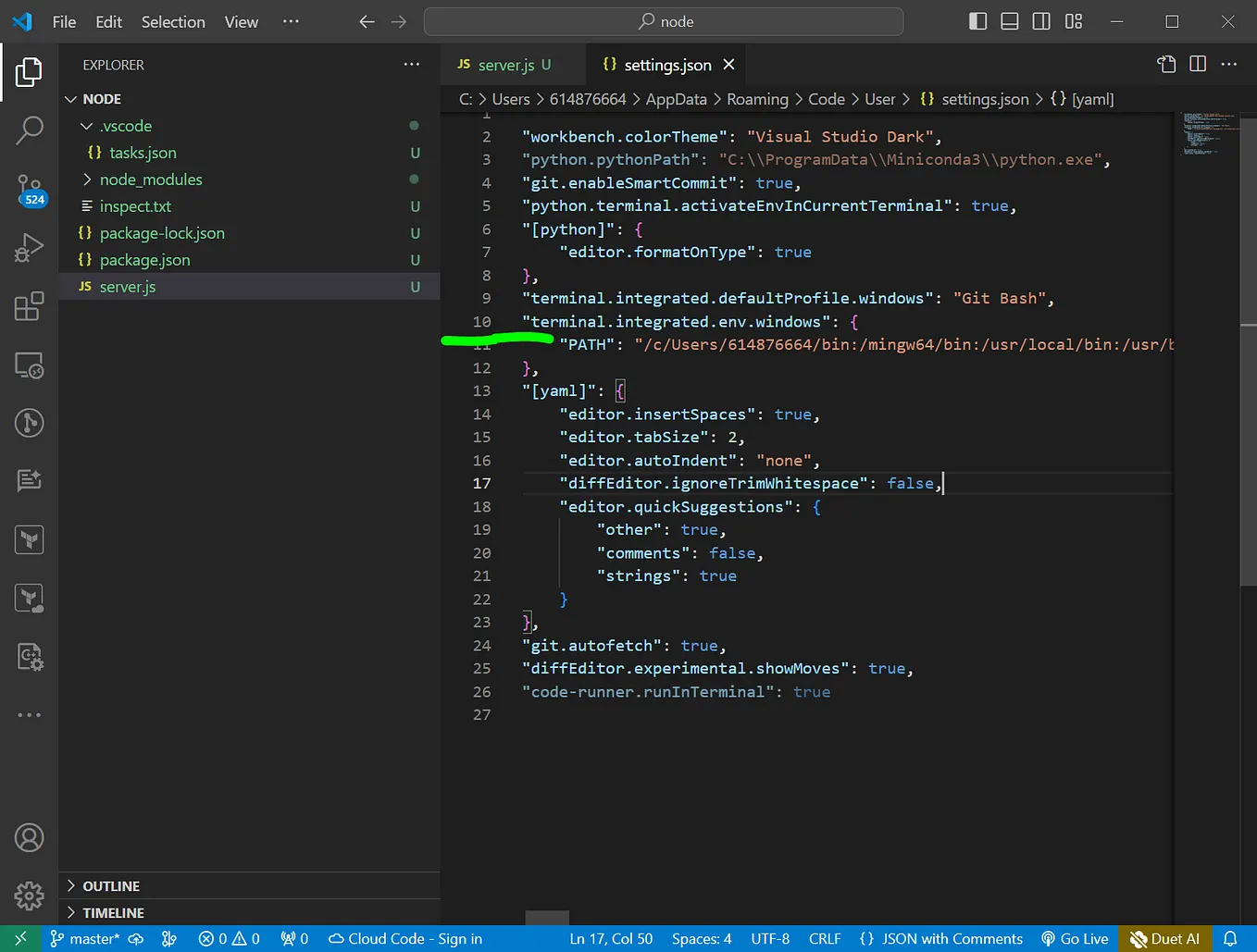Open the Selection menu
The height and width of the screenshot is (952, 1257).
pyautogui.click(x=173, y=21)
